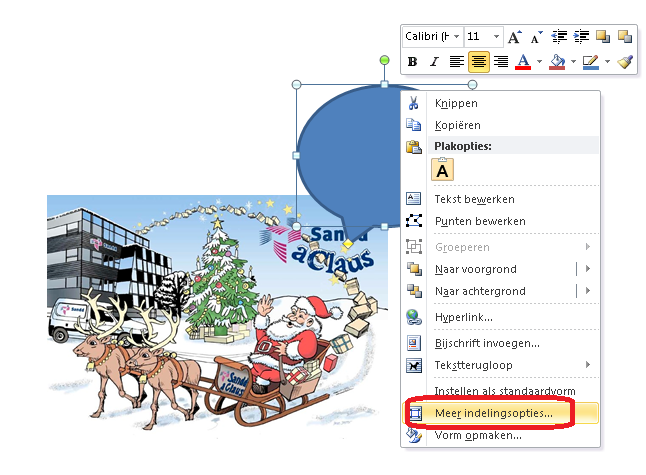Click the Vorm opmaken icon

point(414,435)
